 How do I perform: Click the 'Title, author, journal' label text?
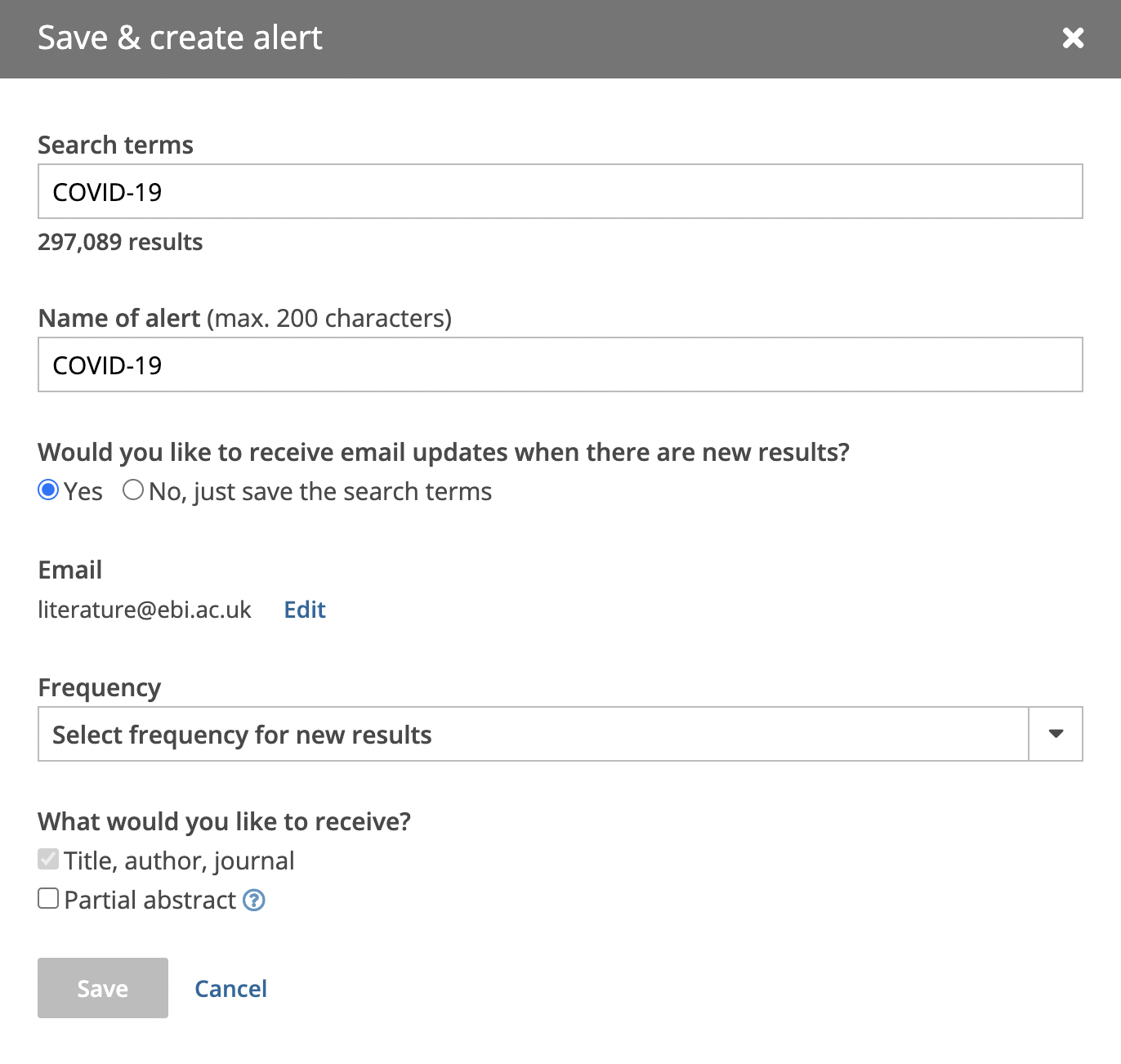tap(180, 861)
